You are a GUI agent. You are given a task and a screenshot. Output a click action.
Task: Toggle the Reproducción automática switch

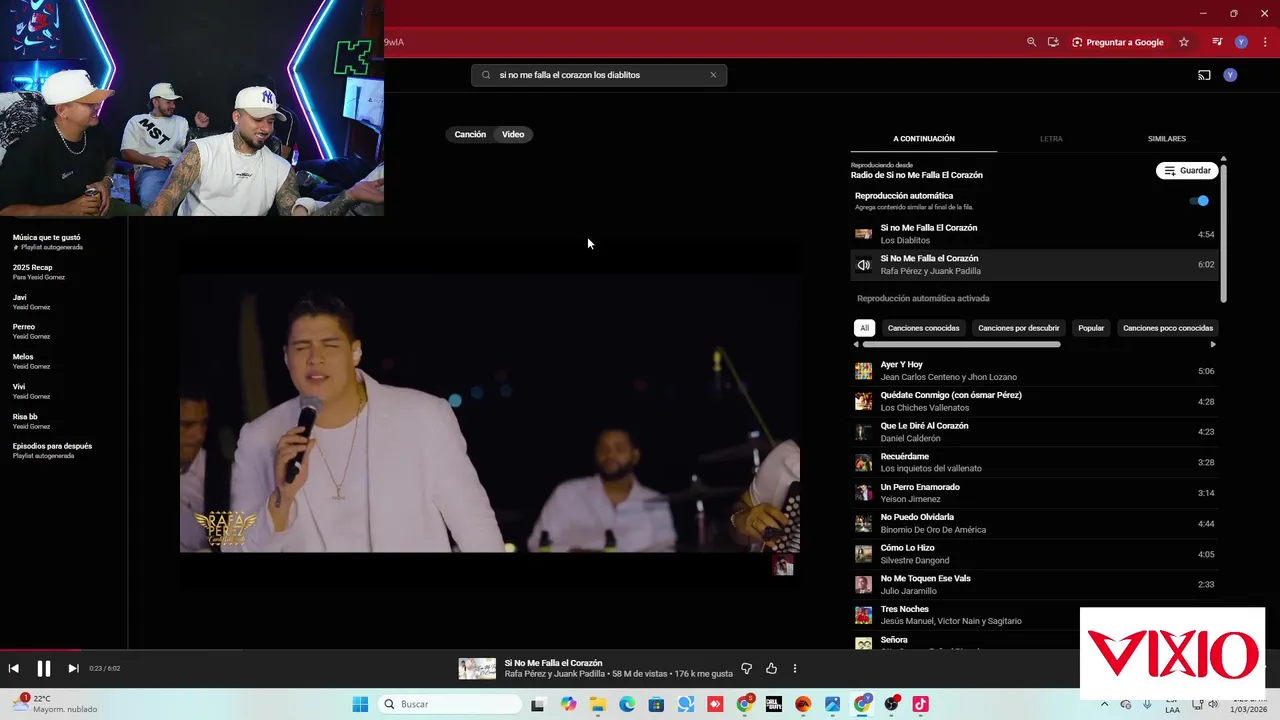(1198, 201)
